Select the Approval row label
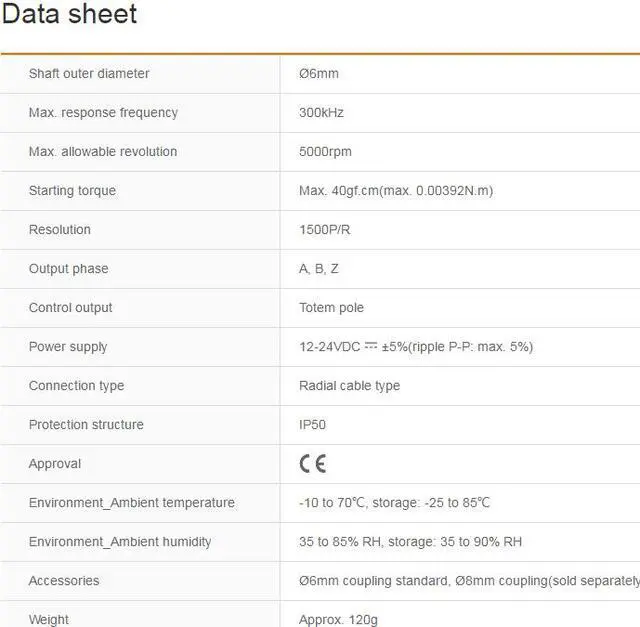Viewport: 640px width, 627px height. coord(55,464)
